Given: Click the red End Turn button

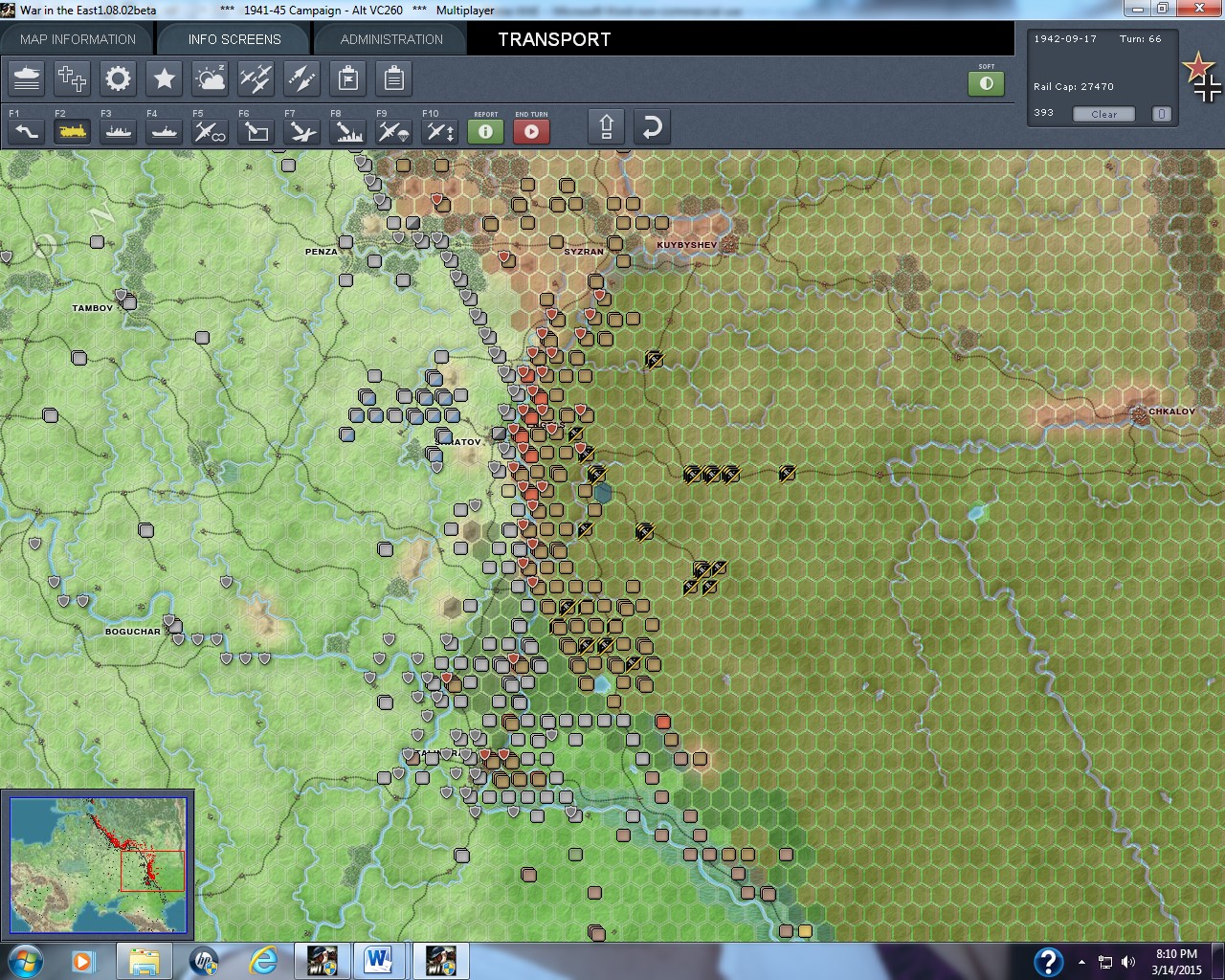Looking at the screenshot, I should point(532,131).
